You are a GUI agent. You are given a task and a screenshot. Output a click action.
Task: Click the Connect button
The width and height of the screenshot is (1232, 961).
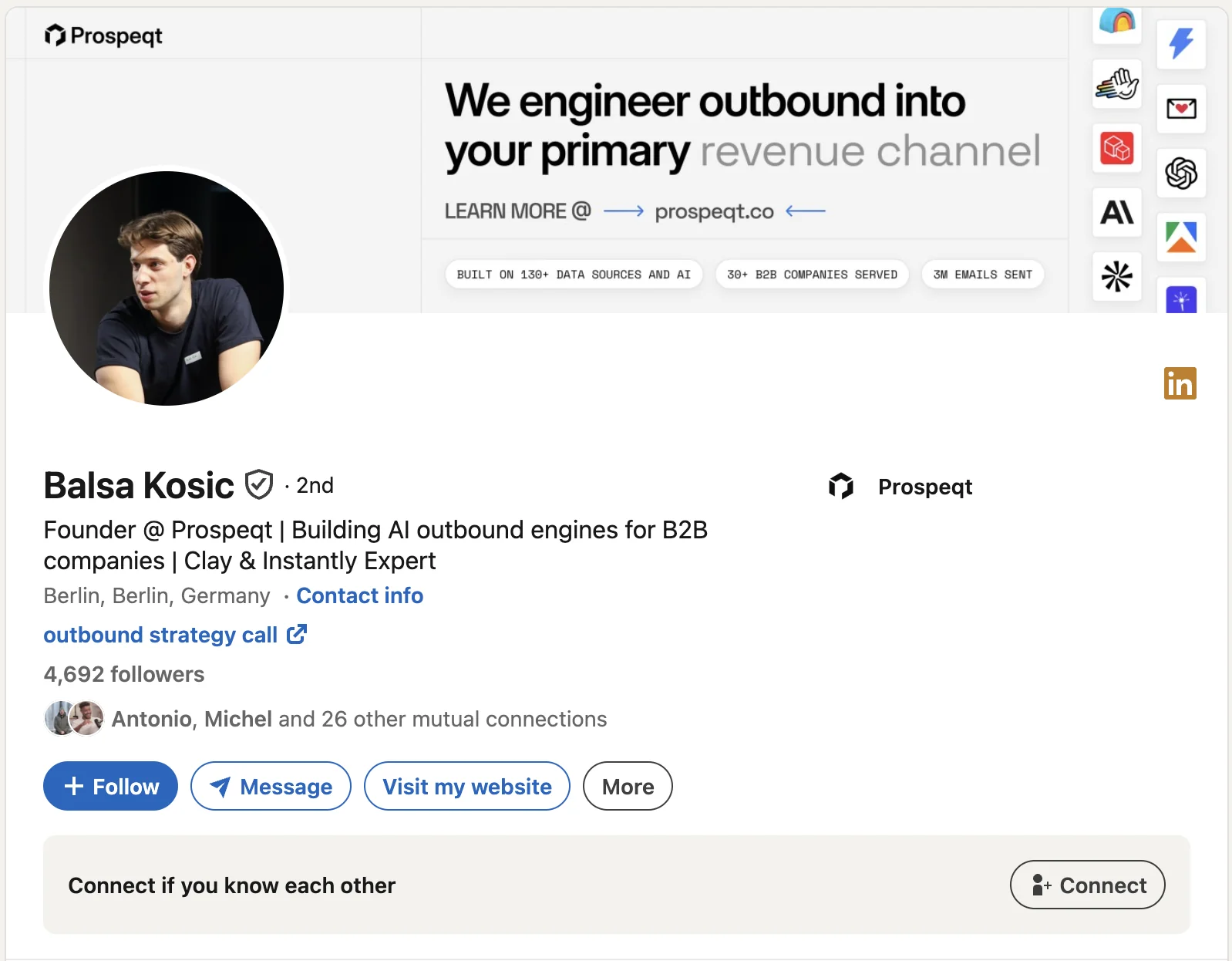(1087, 885)
